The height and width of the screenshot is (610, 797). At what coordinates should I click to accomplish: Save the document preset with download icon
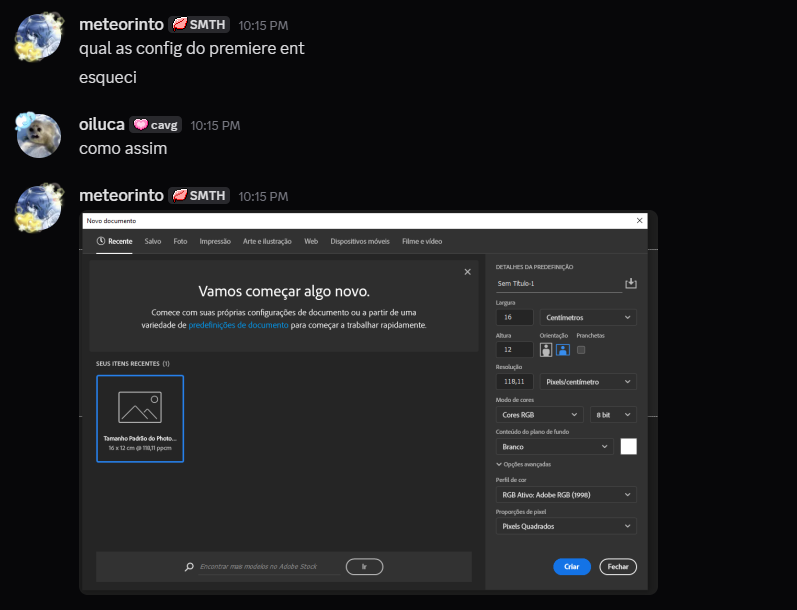[631, 283]
